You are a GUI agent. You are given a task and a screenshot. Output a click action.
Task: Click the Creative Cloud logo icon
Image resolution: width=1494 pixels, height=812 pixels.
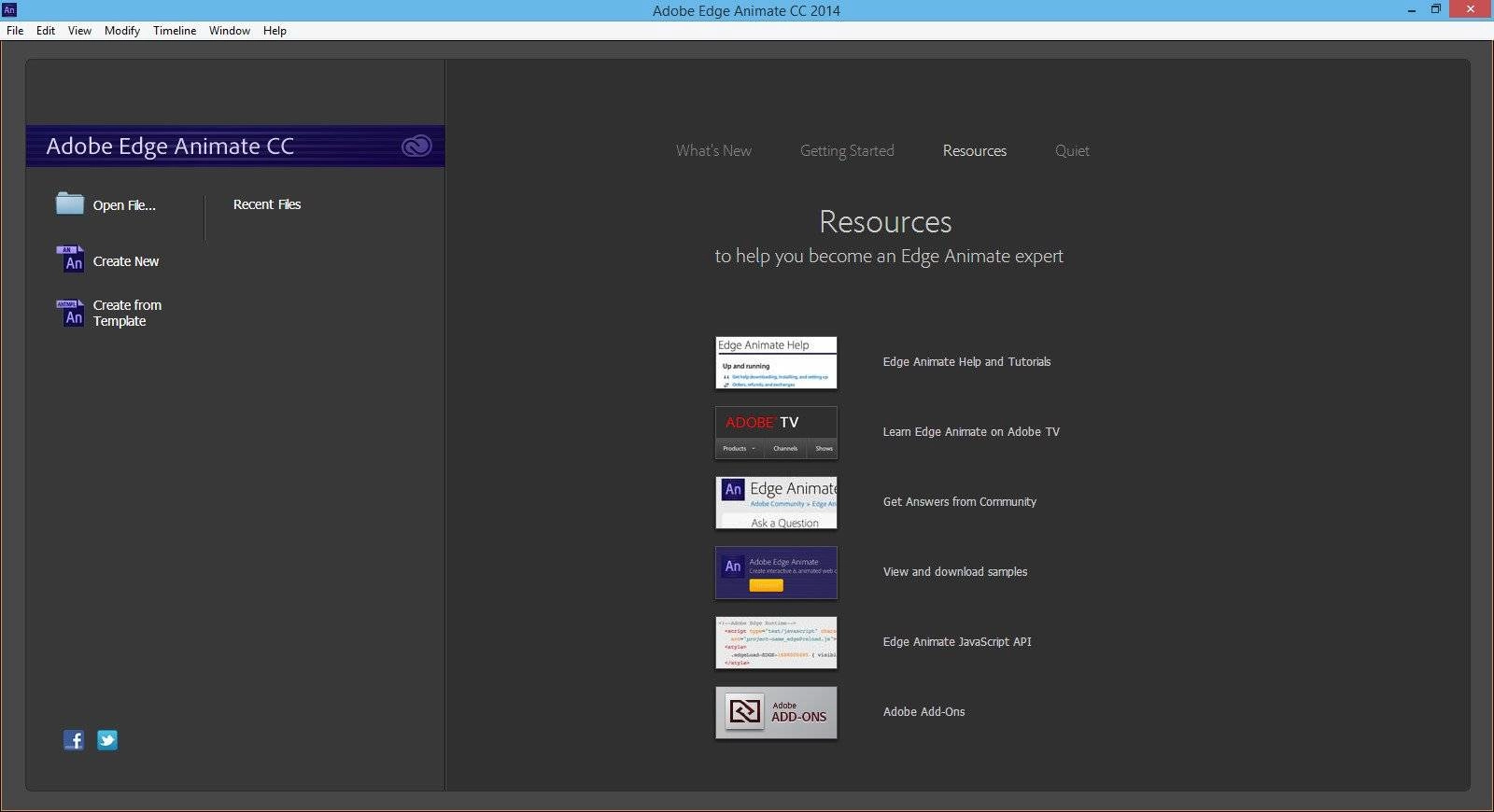point(416,147)
